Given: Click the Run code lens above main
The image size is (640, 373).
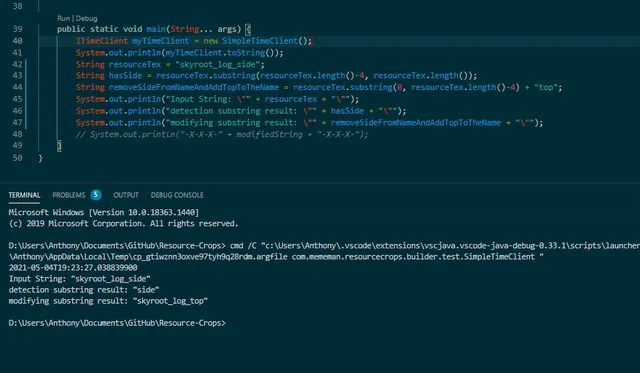Looking at the screenshot, I should (x=63, y=18).
